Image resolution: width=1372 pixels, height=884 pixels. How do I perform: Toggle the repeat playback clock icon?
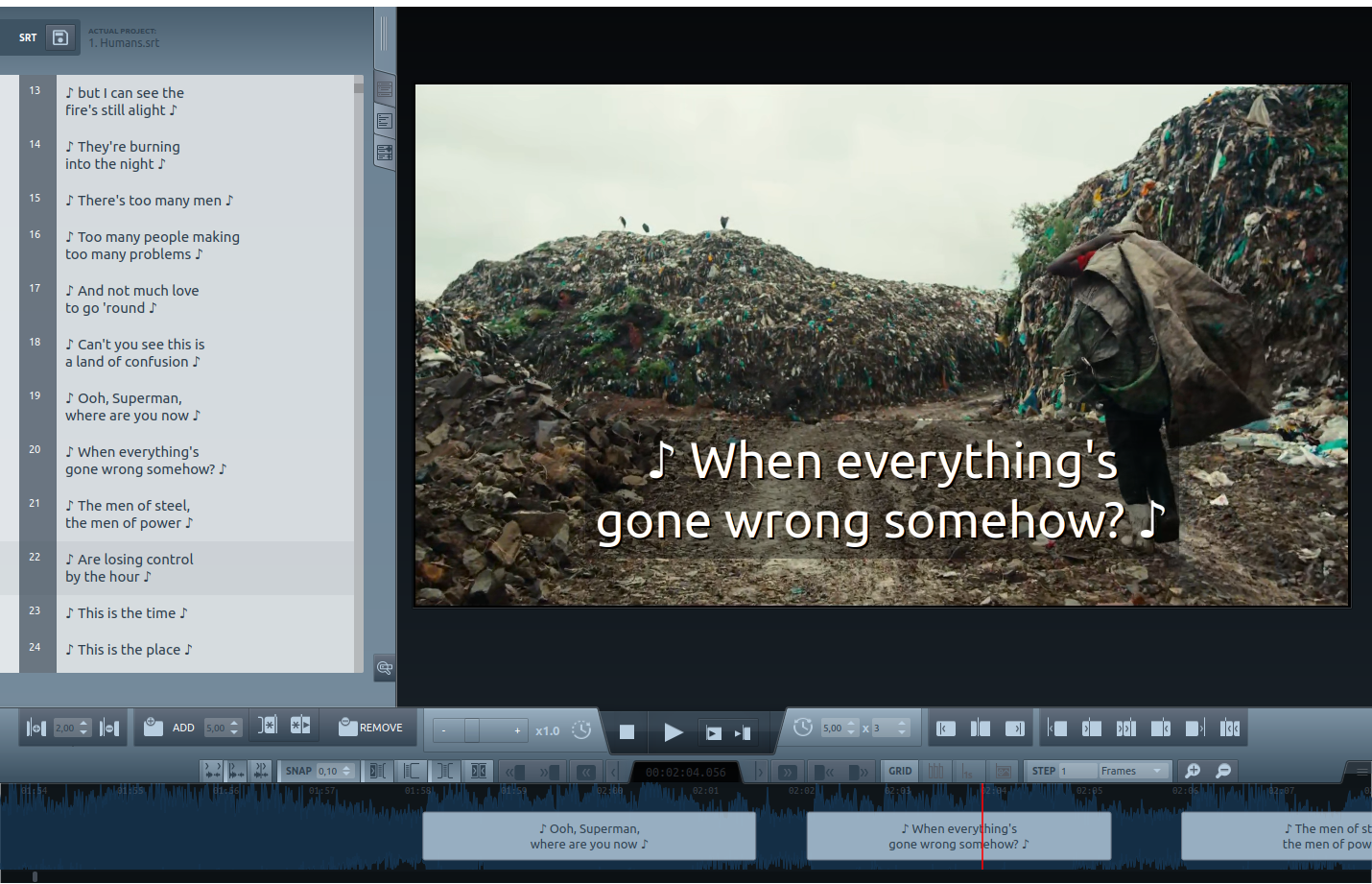point(803,727)
